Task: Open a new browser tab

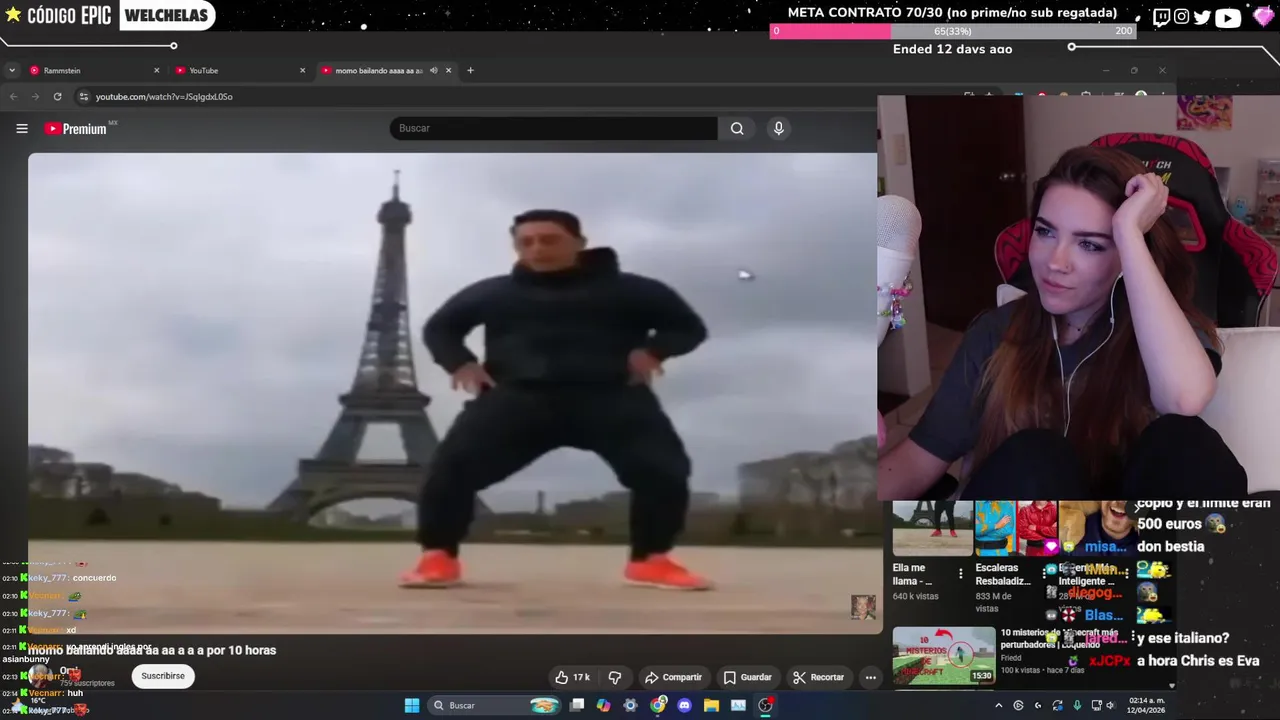Action: (470, 70)
